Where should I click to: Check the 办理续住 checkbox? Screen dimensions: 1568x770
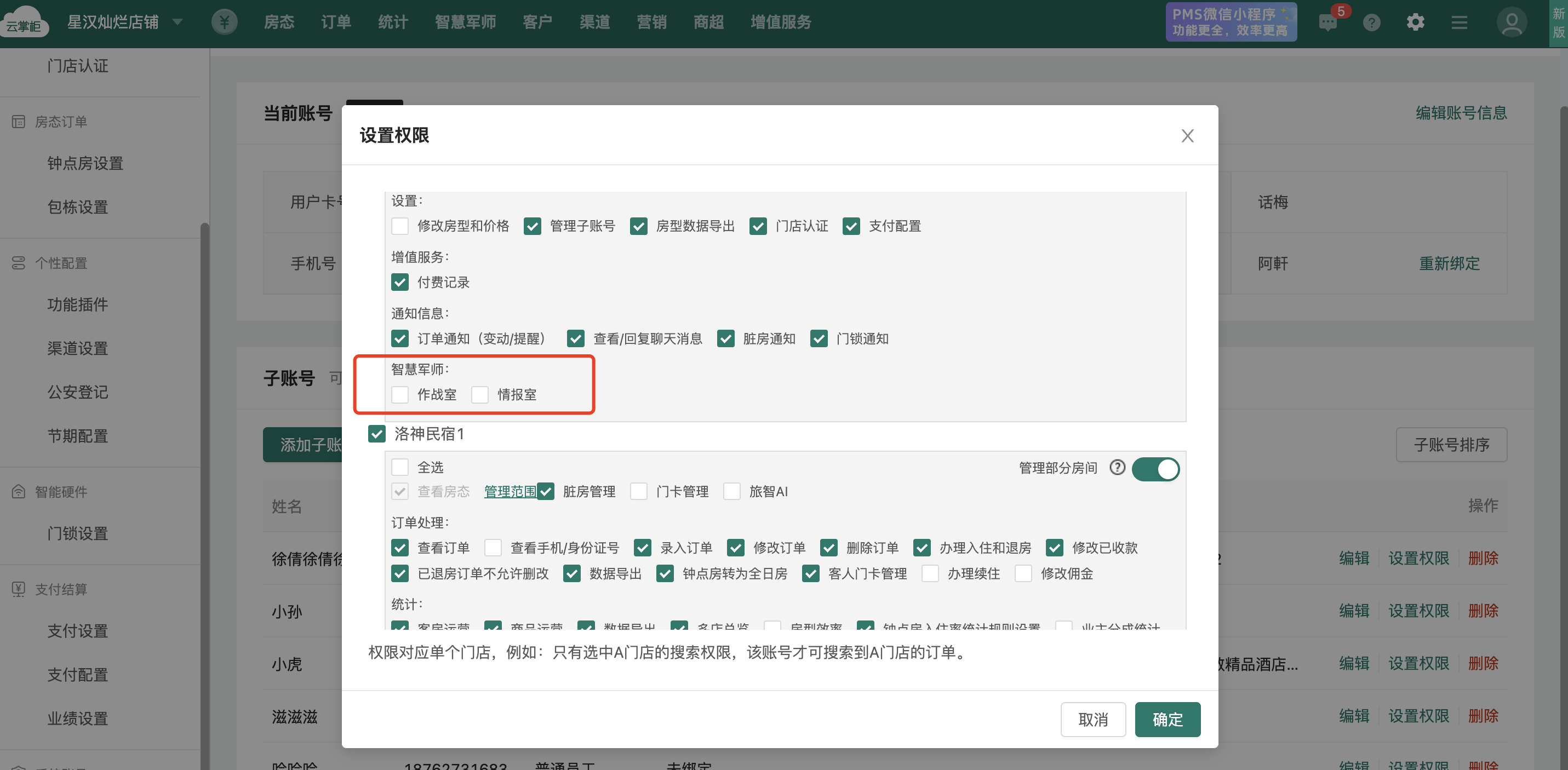click(930, 573)
